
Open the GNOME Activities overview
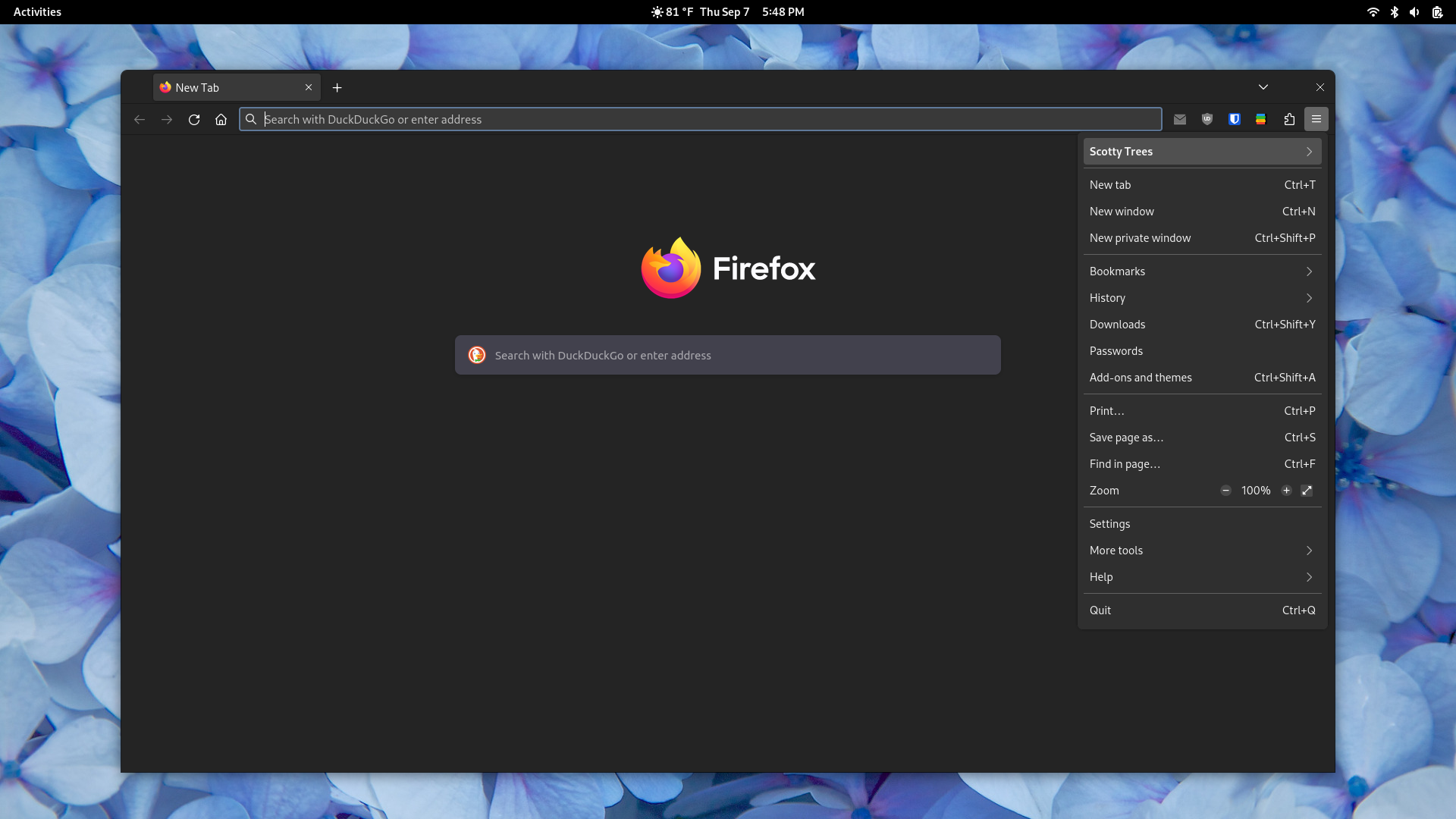(37, 12)
